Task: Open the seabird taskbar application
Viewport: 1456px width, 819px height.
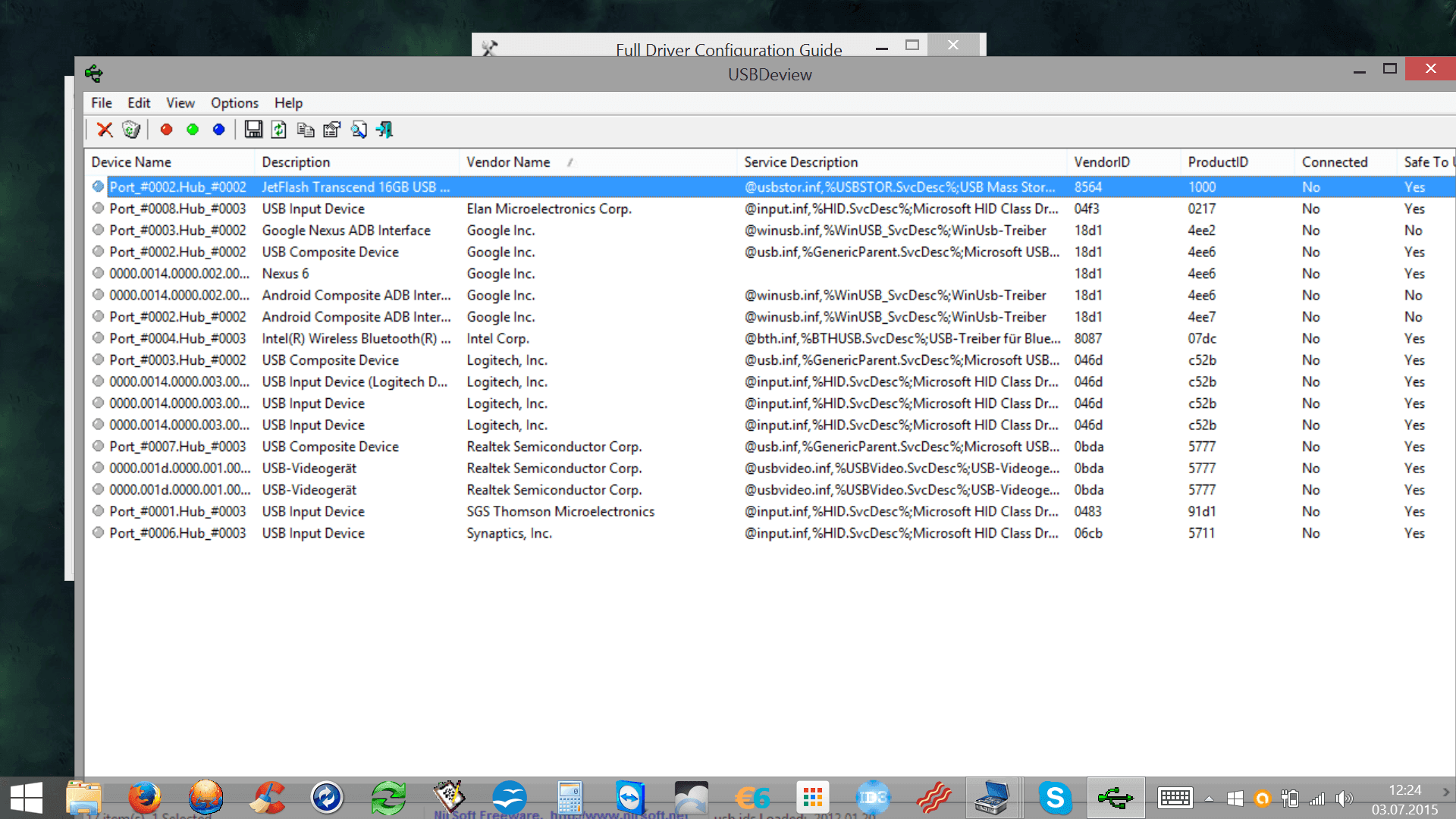Action: point(509,798)
